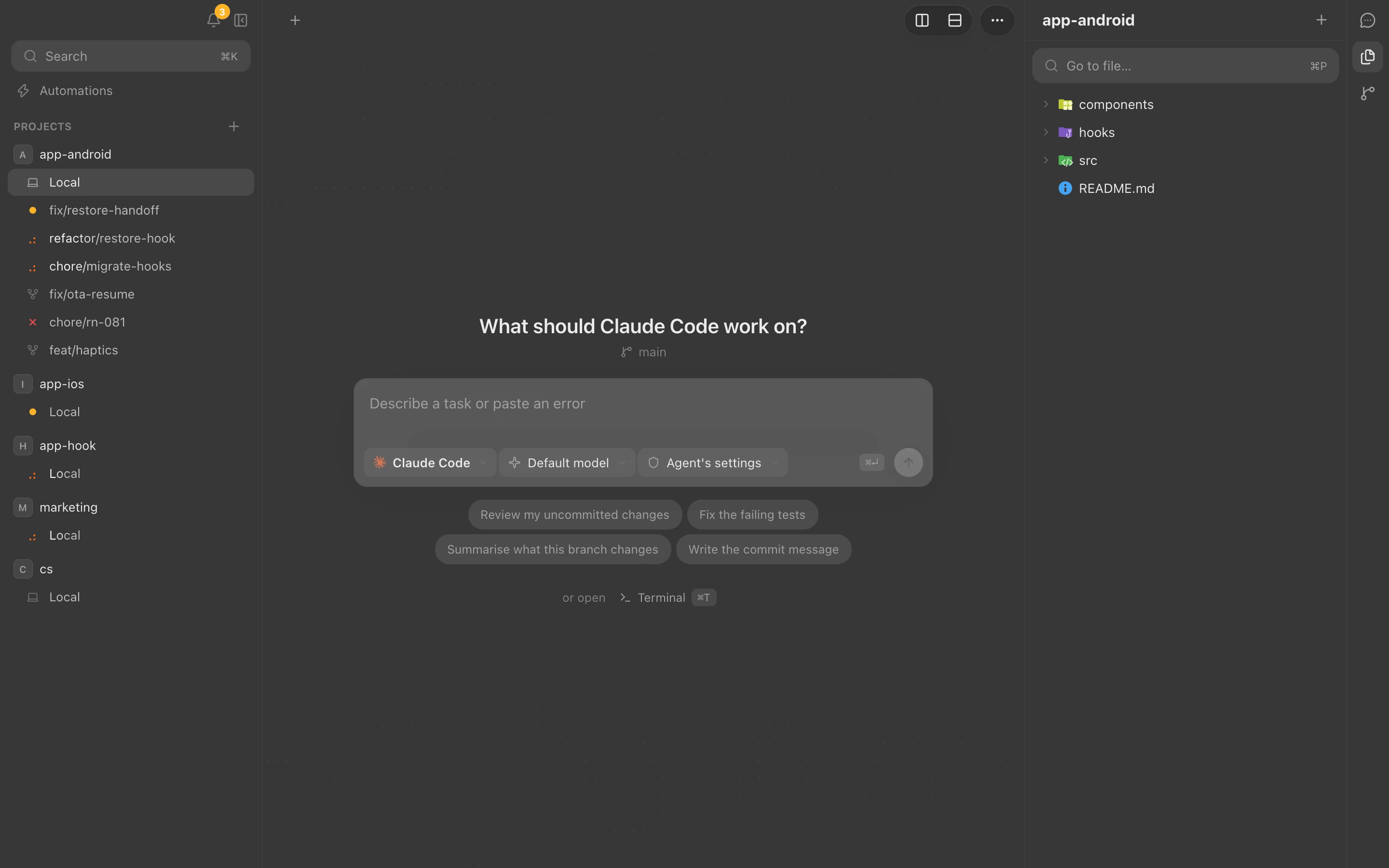The image size is (1389, 868).
Task: Click the Go to file search box
Action: click(1185, 66)
